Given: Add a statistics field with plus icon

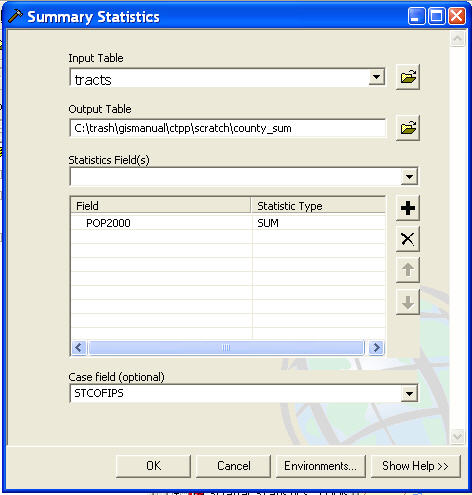Looking at the screenshot, I should [408, 208].
